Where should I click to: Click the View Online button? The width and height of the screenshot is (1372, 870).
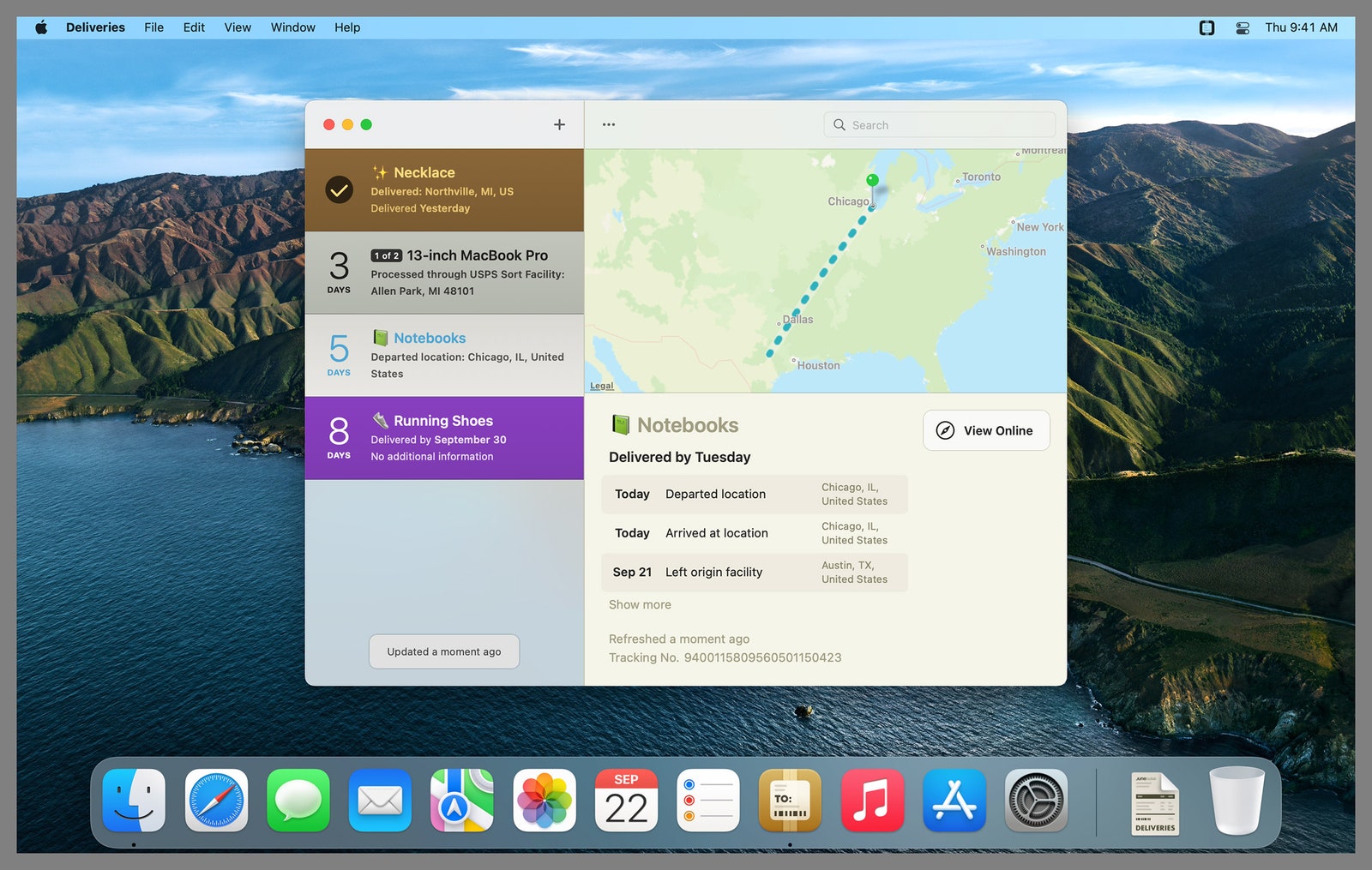click(986, 430)
